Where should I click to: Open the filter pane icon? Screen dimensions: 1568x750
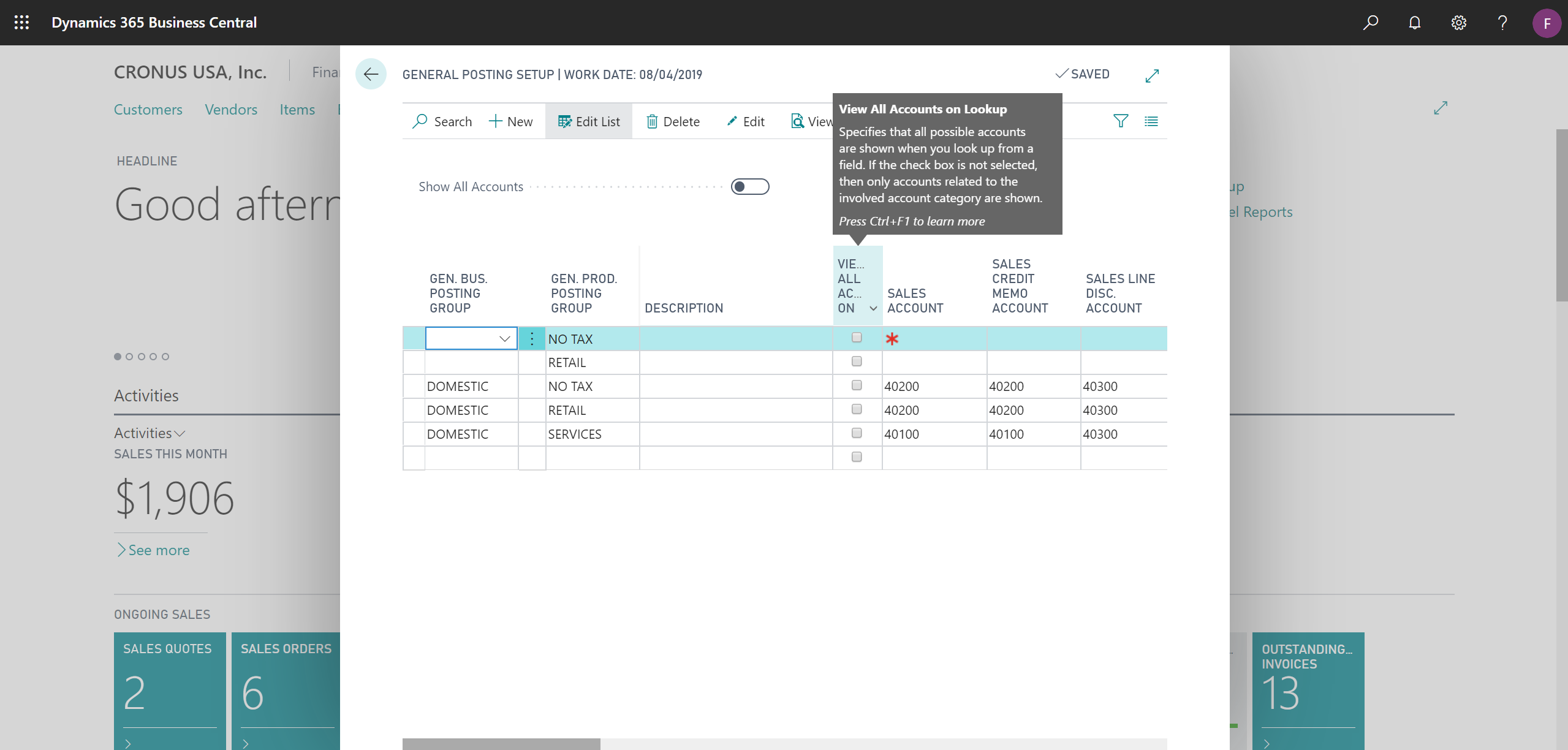(x=1120, y=121)
